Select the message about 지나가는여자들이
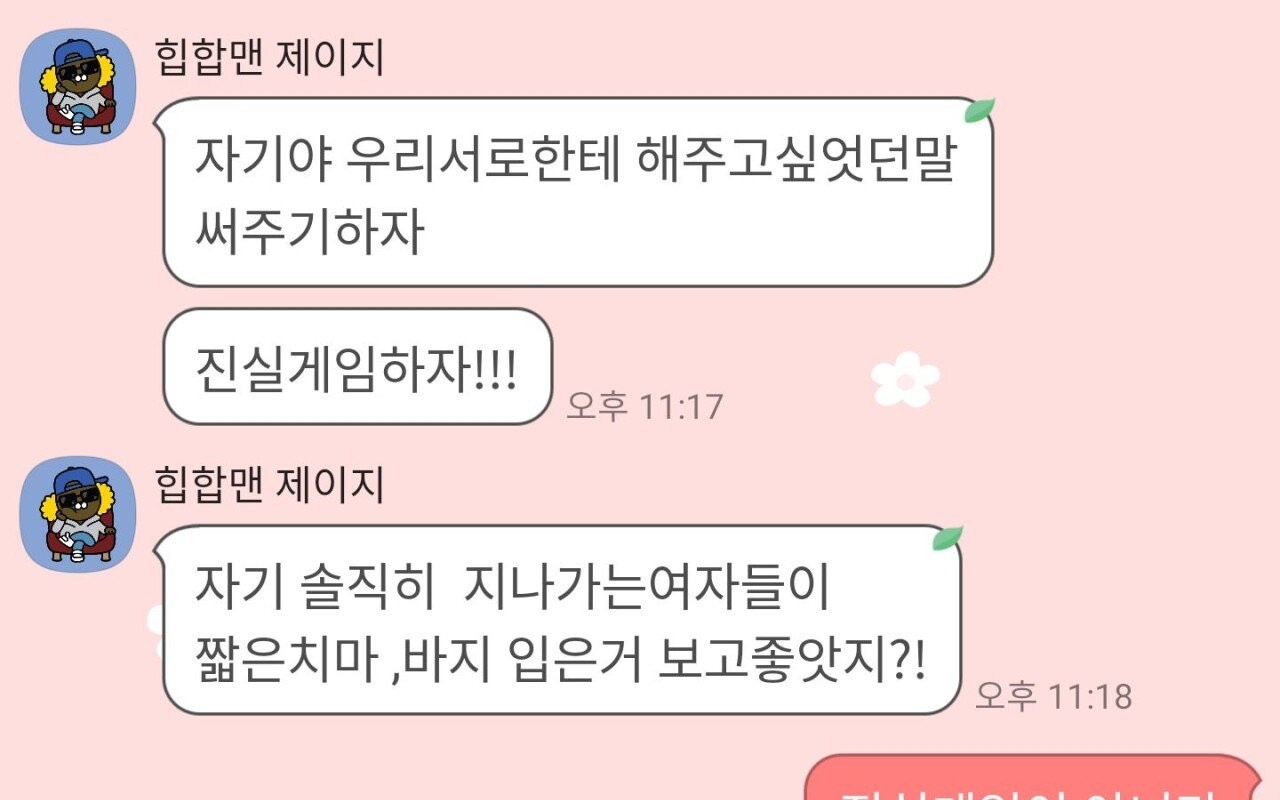The image size is (1280, 800). [561, 620]
